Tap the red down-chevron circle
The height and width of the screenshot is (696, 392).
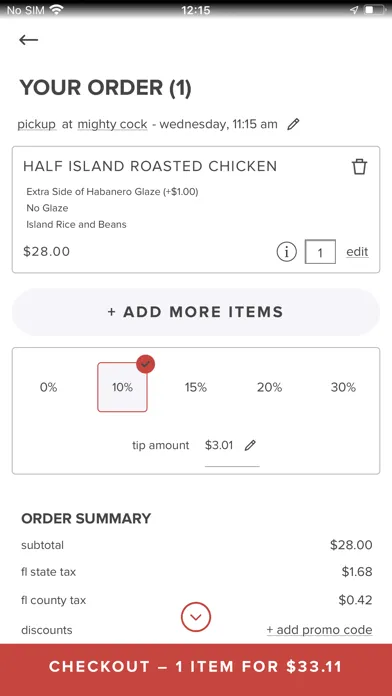196,617
